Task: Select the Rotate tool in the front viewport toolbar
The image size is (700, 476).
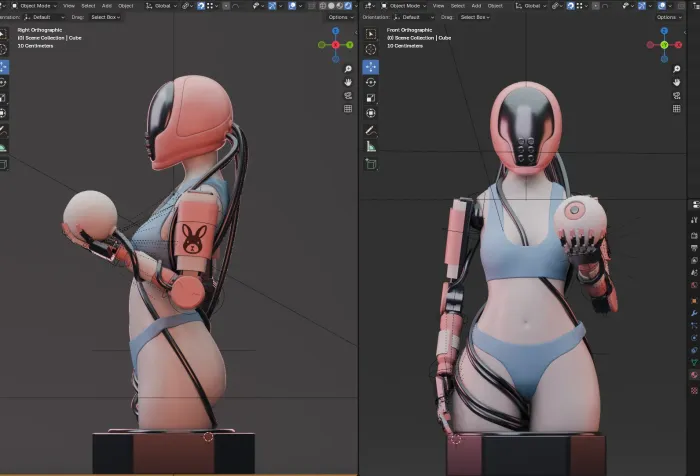Action: [370, 82]
